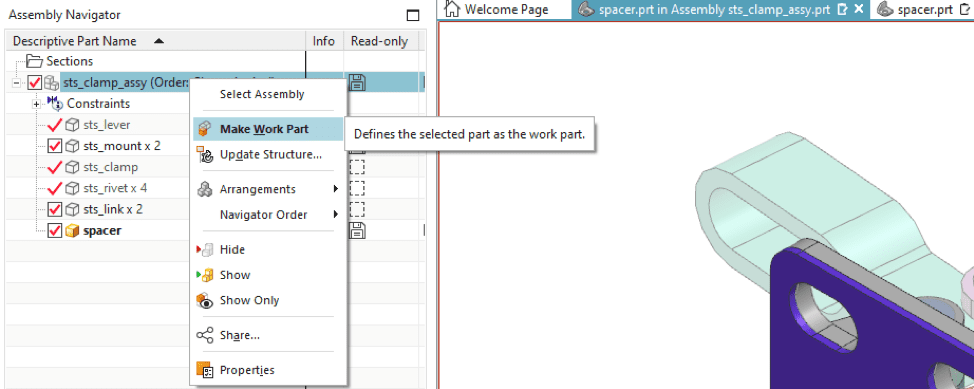
Task: Click Hide in the context menu
Action: click(x=268, y=250)
